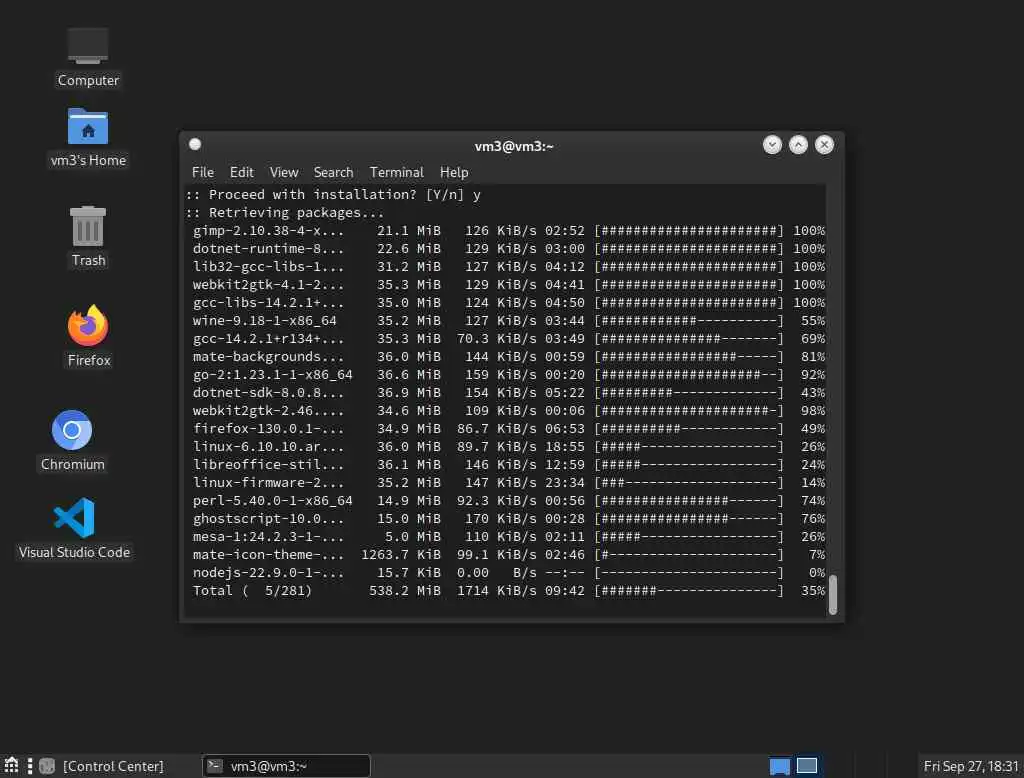Click the go-2:1.23.1 package name
The image size is (1024, 778).
click(272, 374)
